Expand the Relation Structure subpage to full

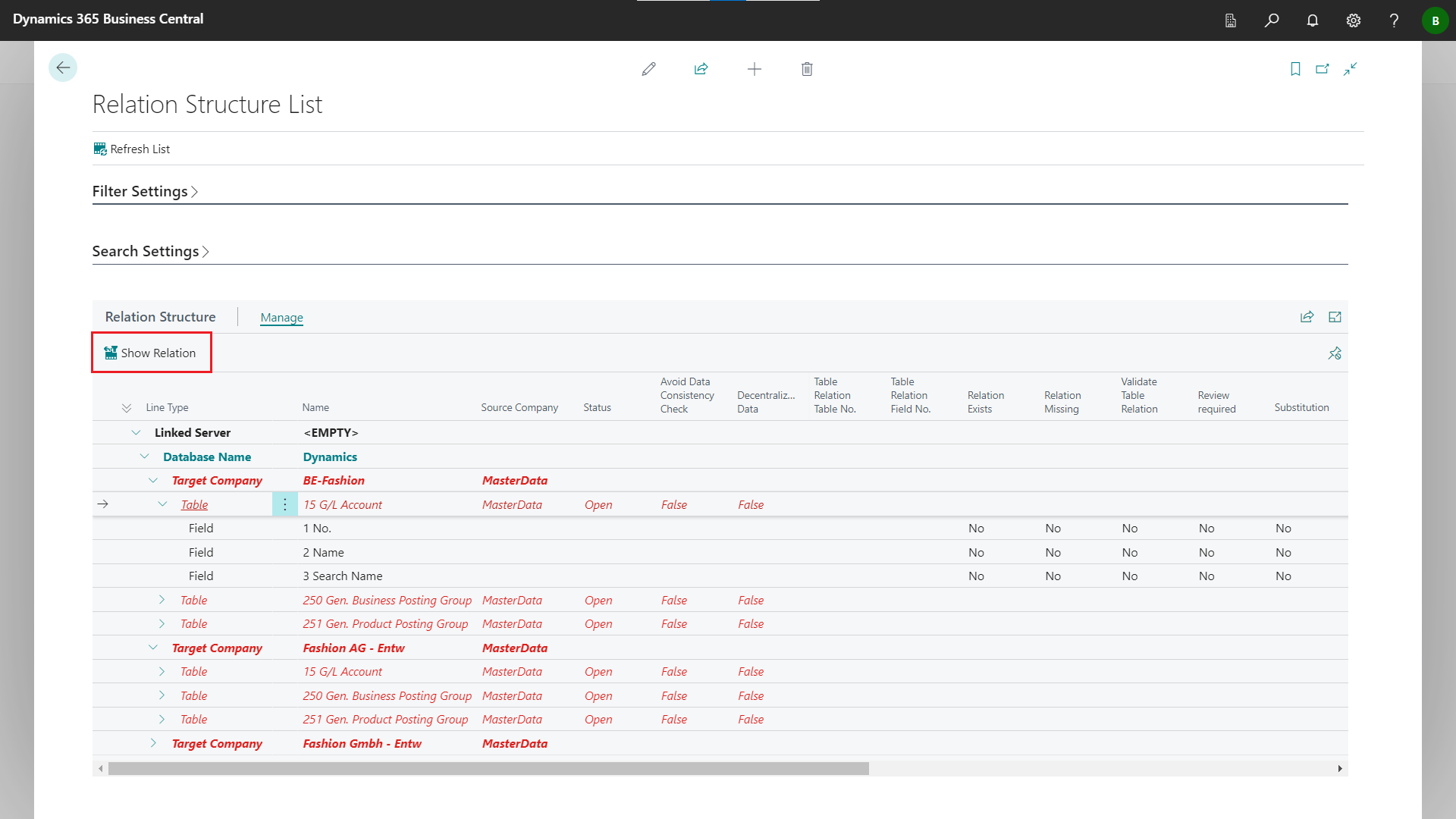coord(1335,317)
